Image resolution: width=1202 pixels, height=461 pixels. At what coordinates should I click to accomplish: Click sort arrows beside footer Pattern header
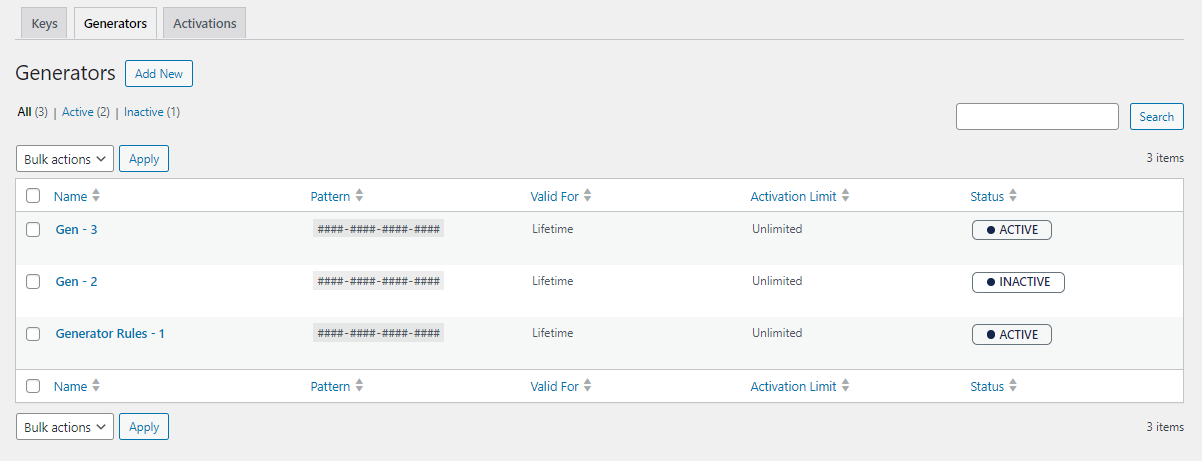click(x=359, y=386)
